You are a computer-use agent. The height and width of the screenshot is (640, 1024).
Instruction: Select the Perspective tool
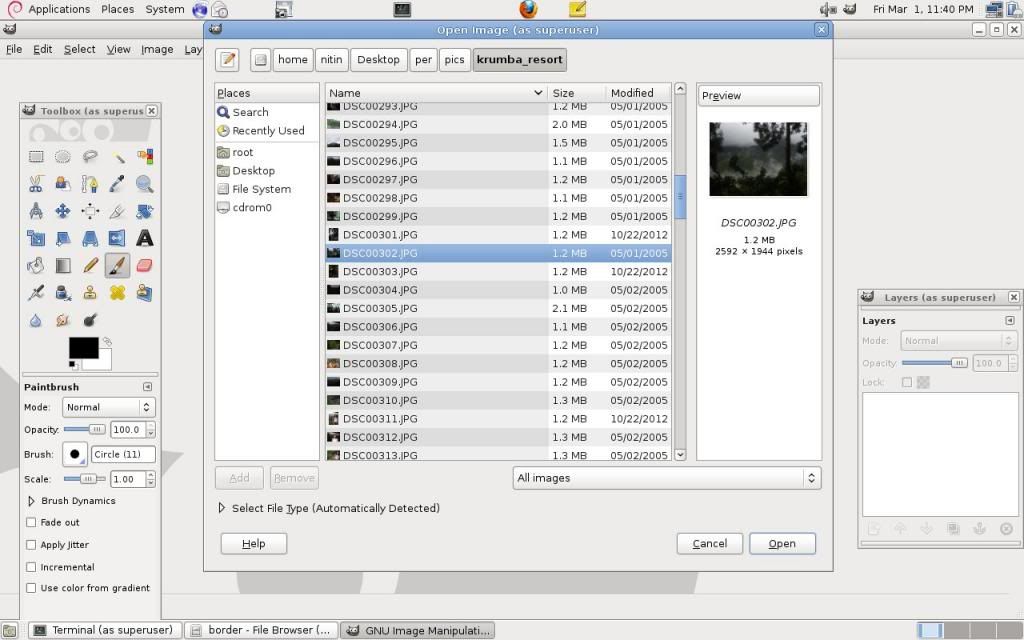click(90, 238)
